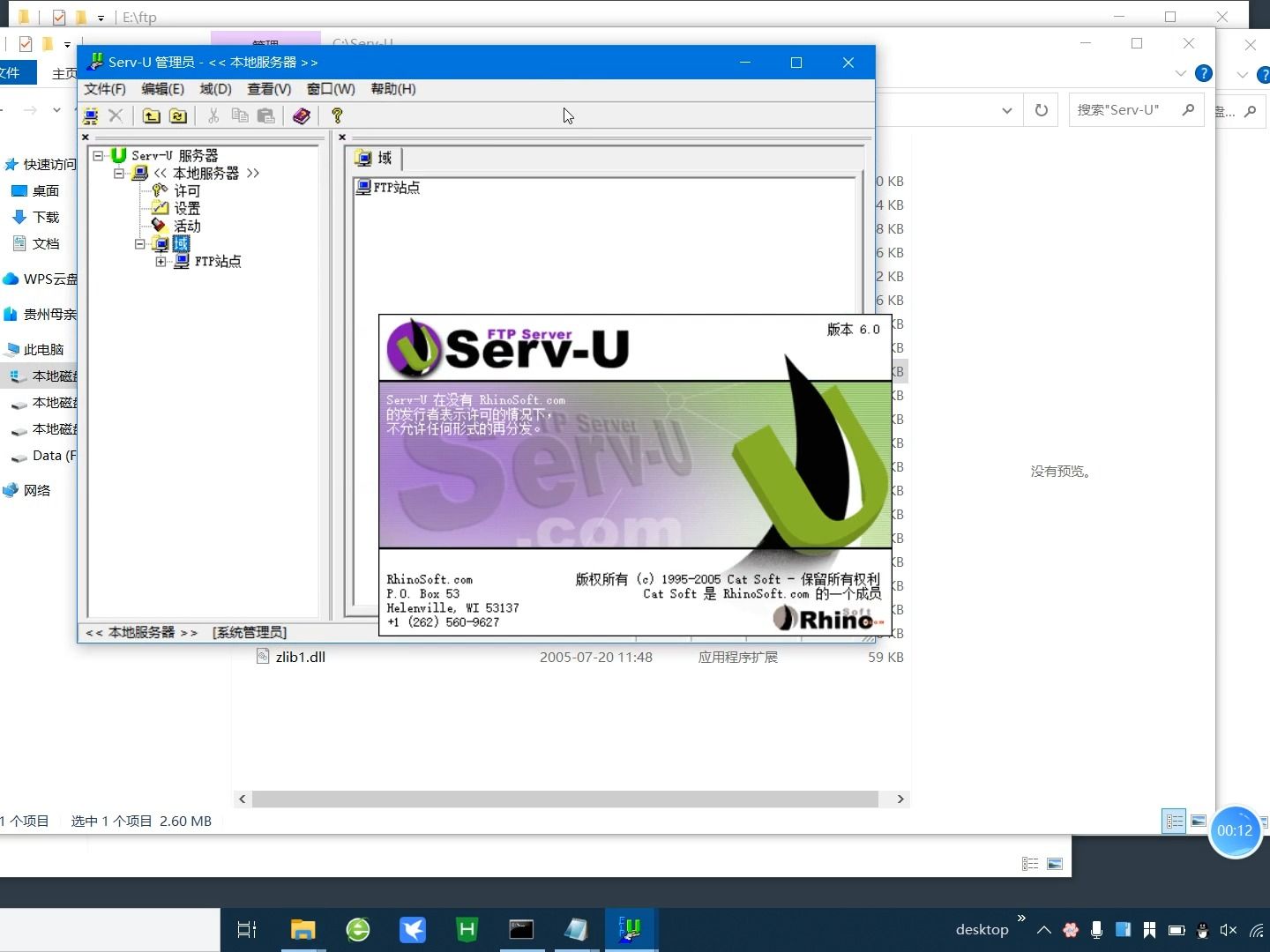The width and height of the screenshot is (1270, 952).
Task: Open the help book toolbar icon
Action: 302,115
